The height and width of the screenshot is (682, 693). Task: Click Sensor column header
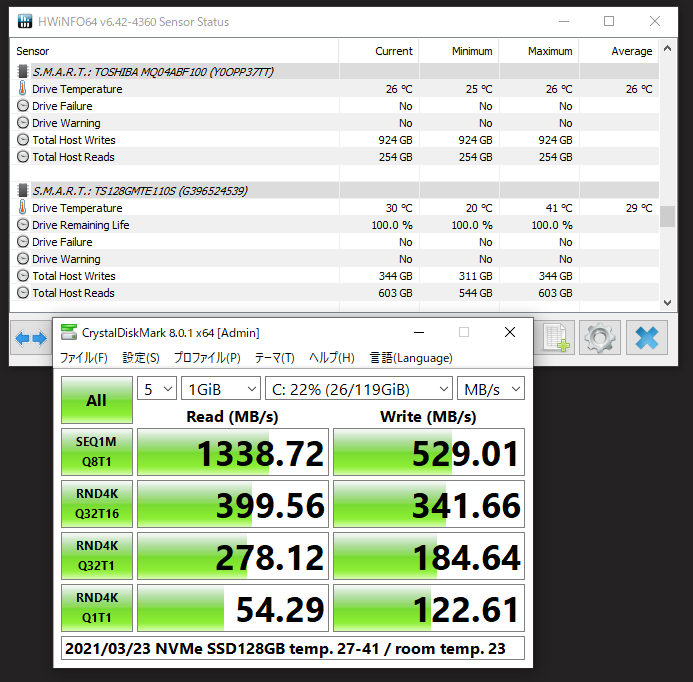(x=174, y=51)
